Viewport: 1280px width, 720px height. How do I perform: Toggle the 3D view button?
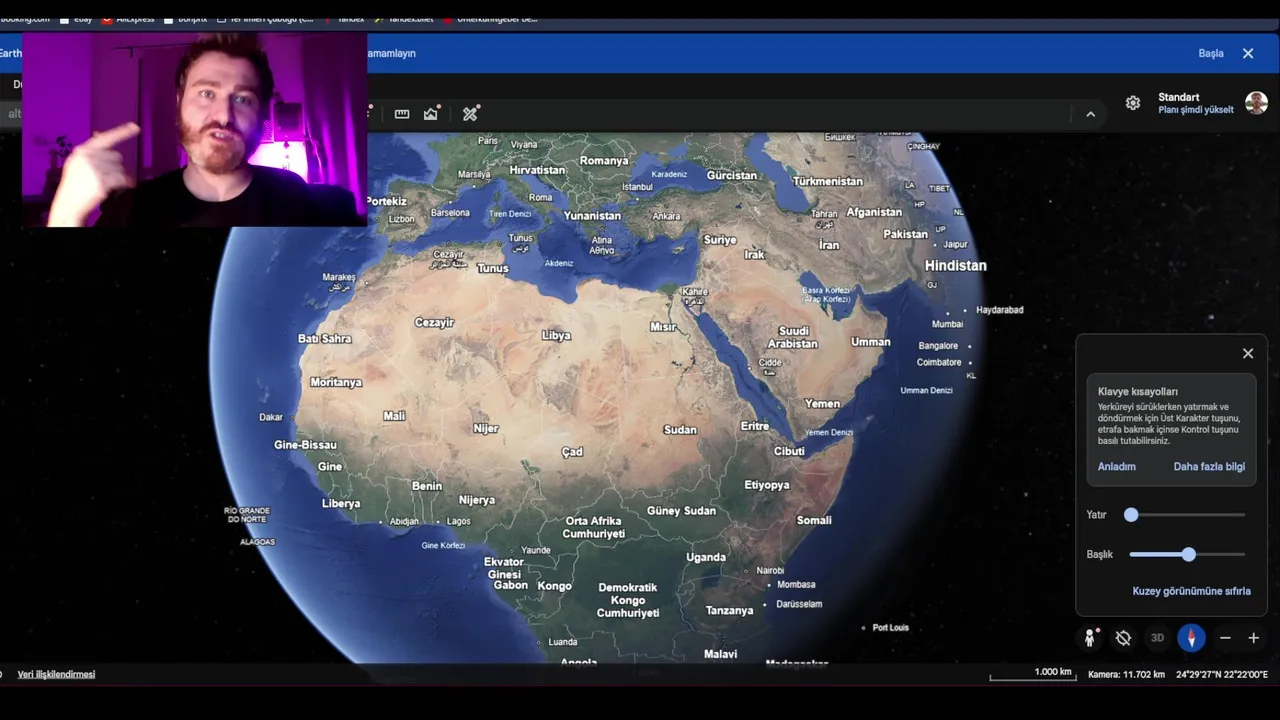[1157, 638]
